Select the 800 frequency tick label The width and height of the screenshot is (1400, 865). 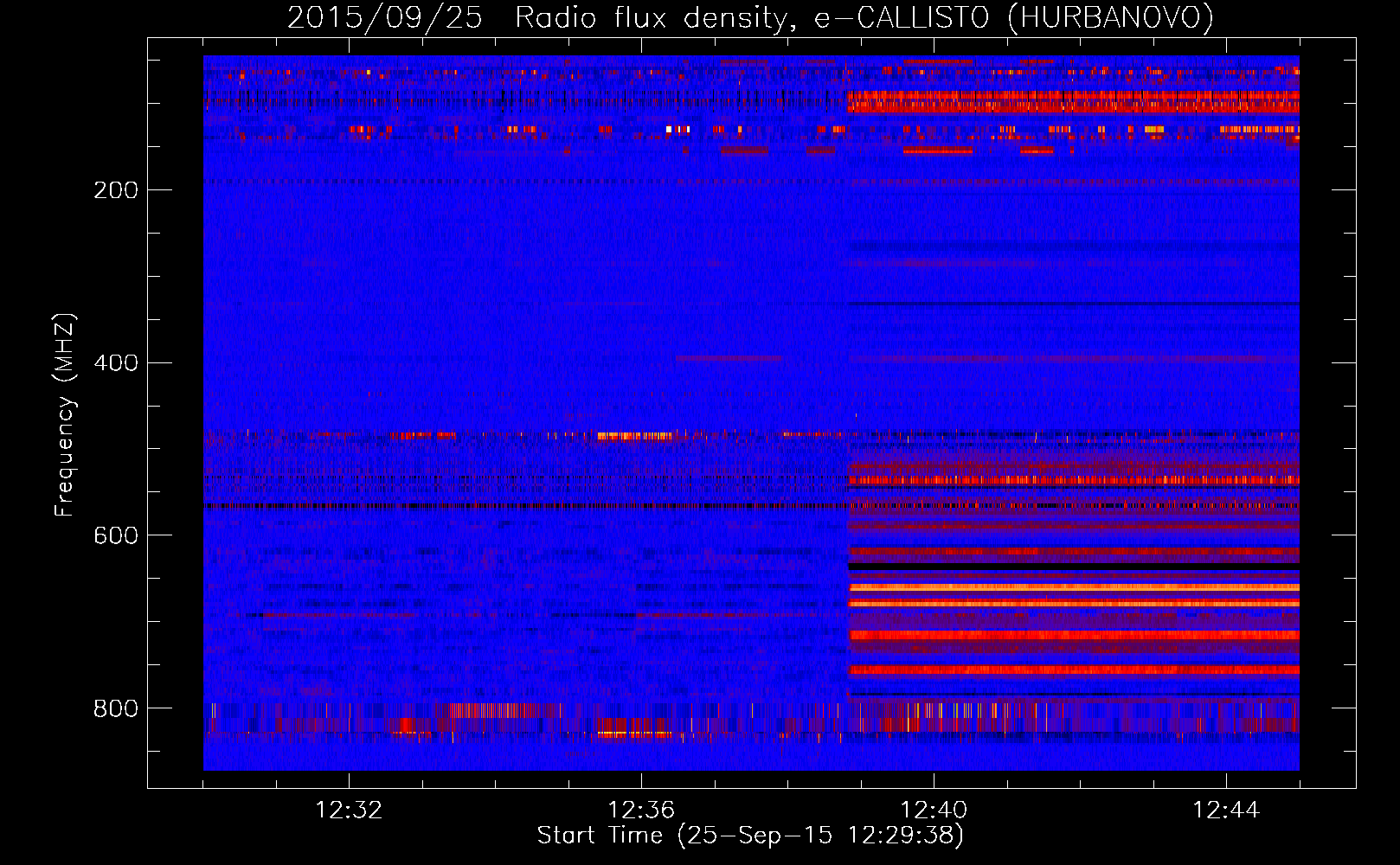[x=116, y=709]
